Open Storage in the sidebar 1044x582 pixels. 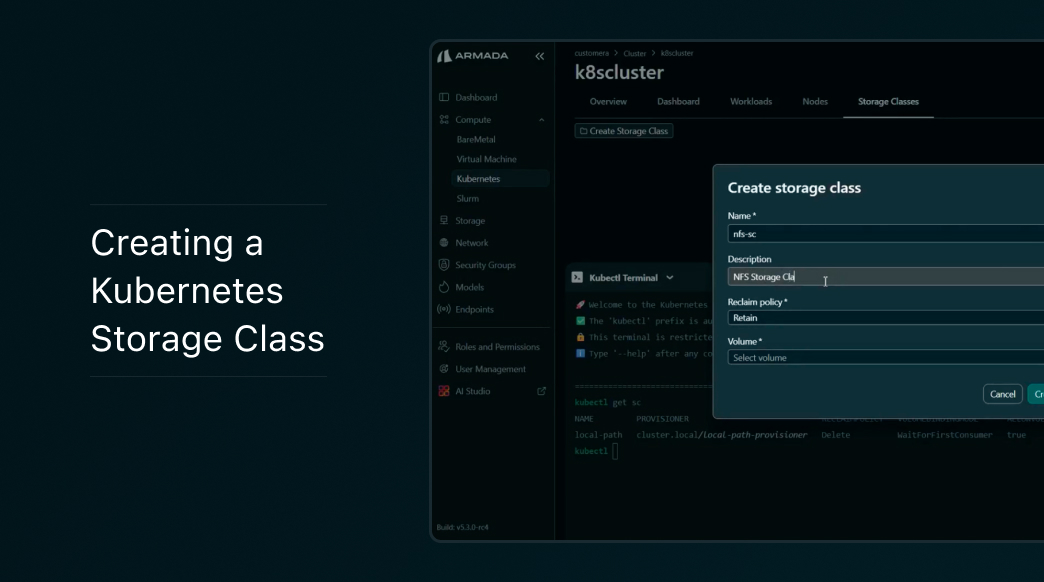pyautogui.click(x=470, y=220)
